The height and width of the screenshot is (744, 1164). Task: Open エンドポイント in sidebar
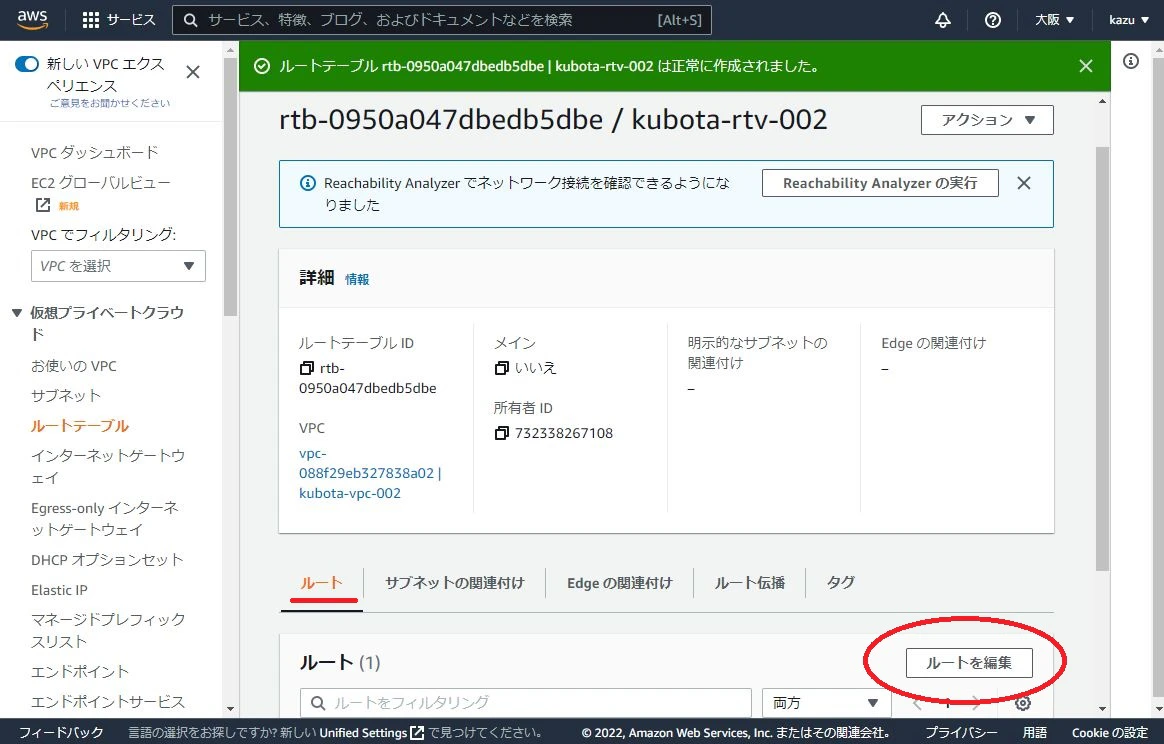pos(79,671)
